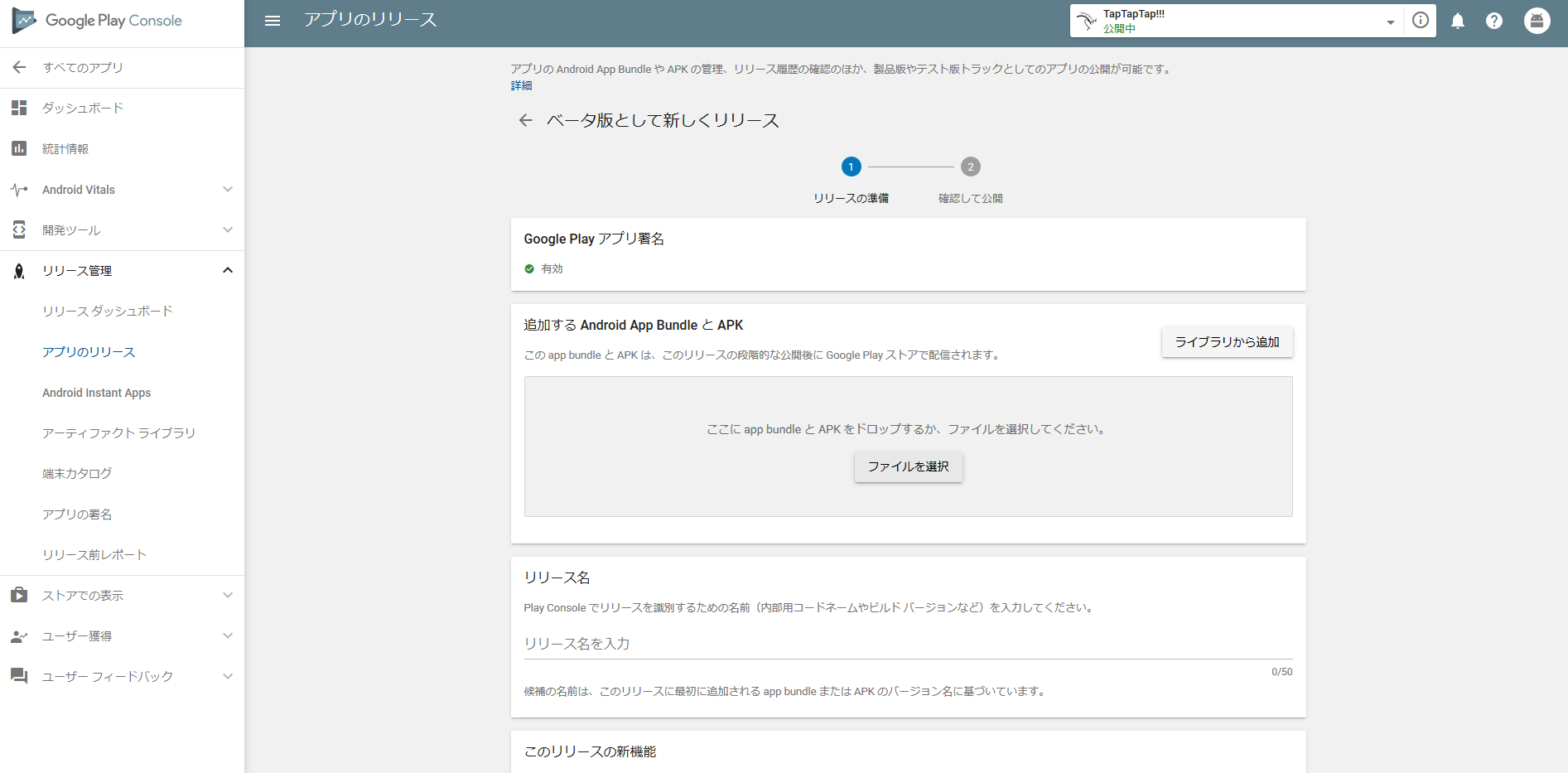Open the notifications bell

(x=1458, y=21)
